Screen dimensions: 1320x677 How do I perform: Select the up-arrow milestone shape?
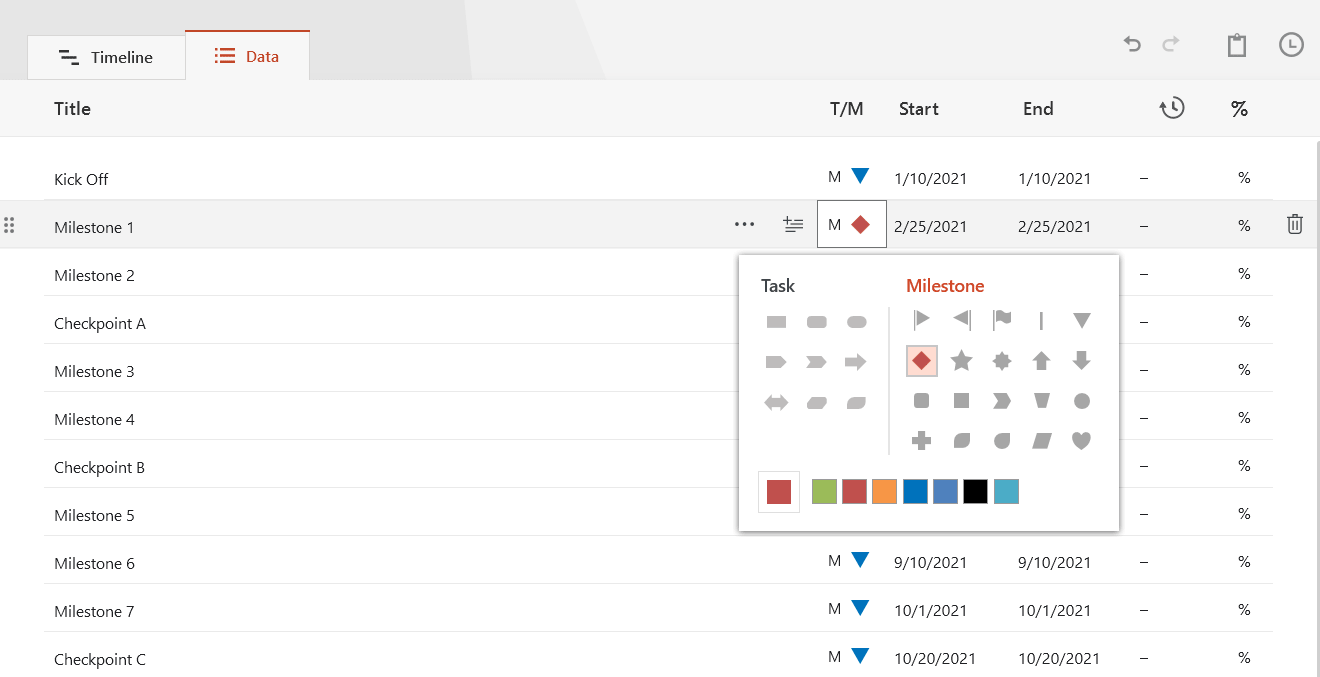[1041, 361]
